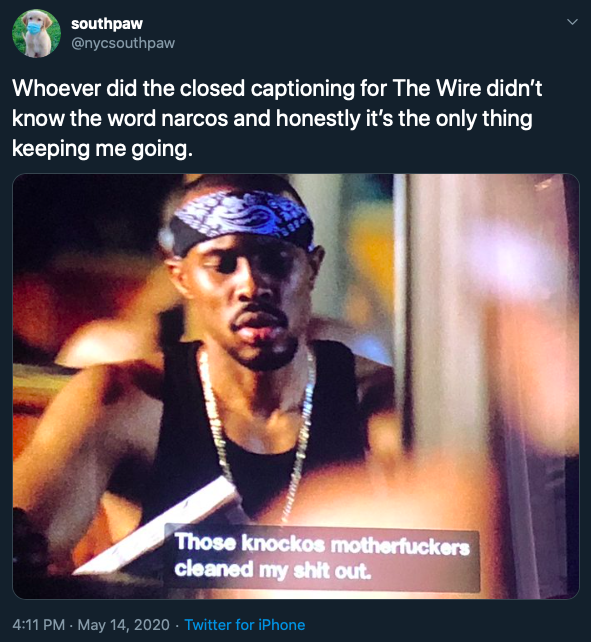The width and height of the screenshot is (591, 642).
Task: Open the Twitter for iPhone source link
Action: click(x=245, y=625)
